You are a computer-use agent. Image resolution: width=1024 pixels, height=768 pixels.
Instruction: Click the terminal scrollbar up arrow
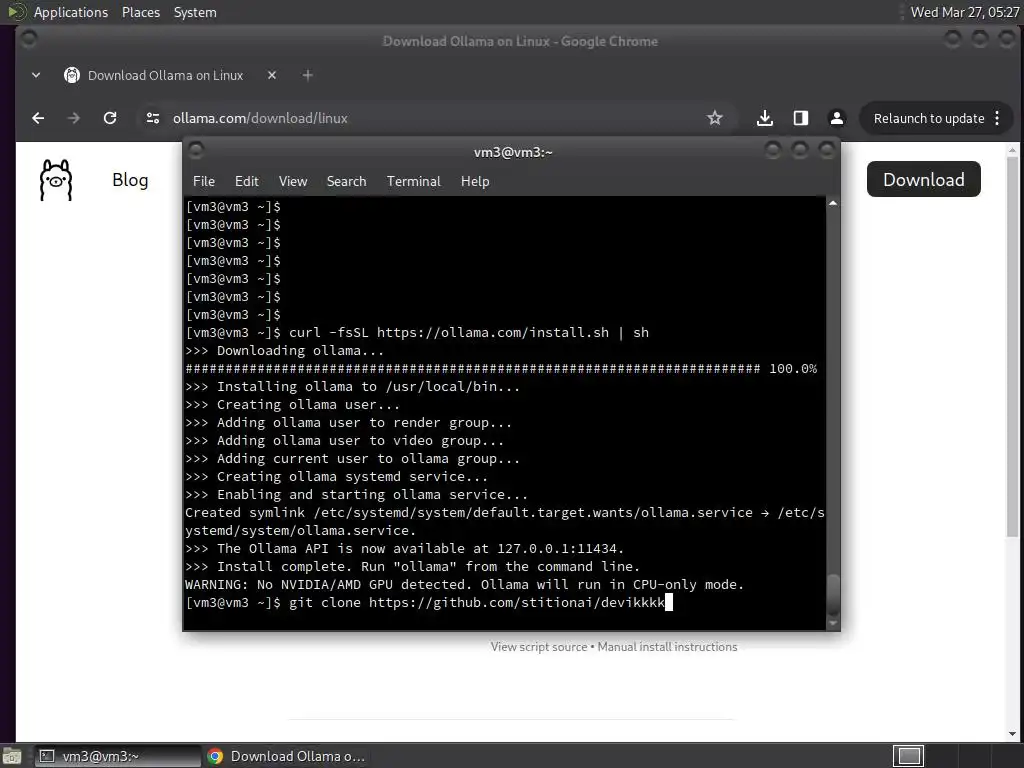(833, 204)
